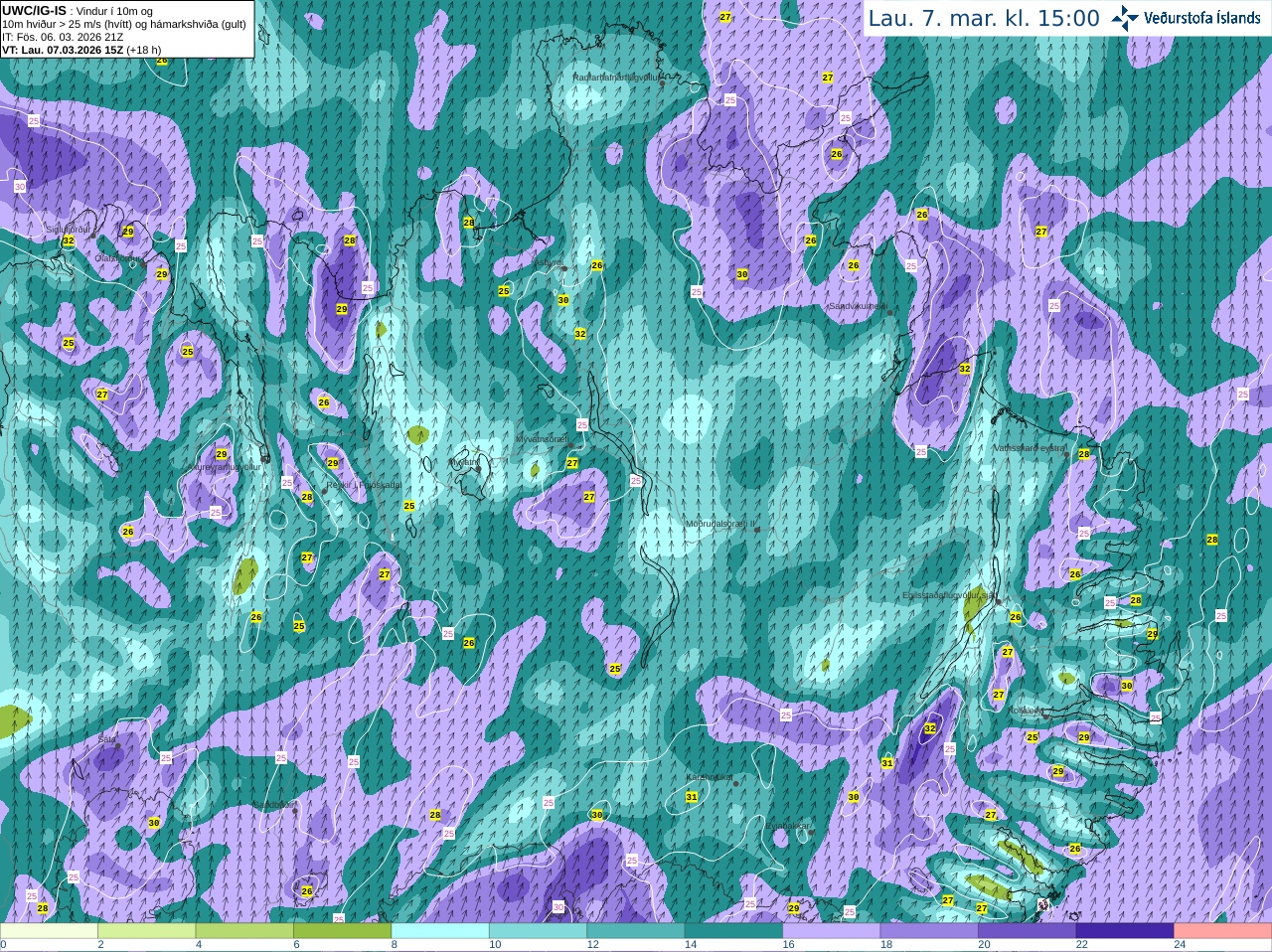Viewport: 1272px width, 952px height.
Task: Select the 22–24 m/s dark indigo swatch
Action: (x=1126, y=931)
